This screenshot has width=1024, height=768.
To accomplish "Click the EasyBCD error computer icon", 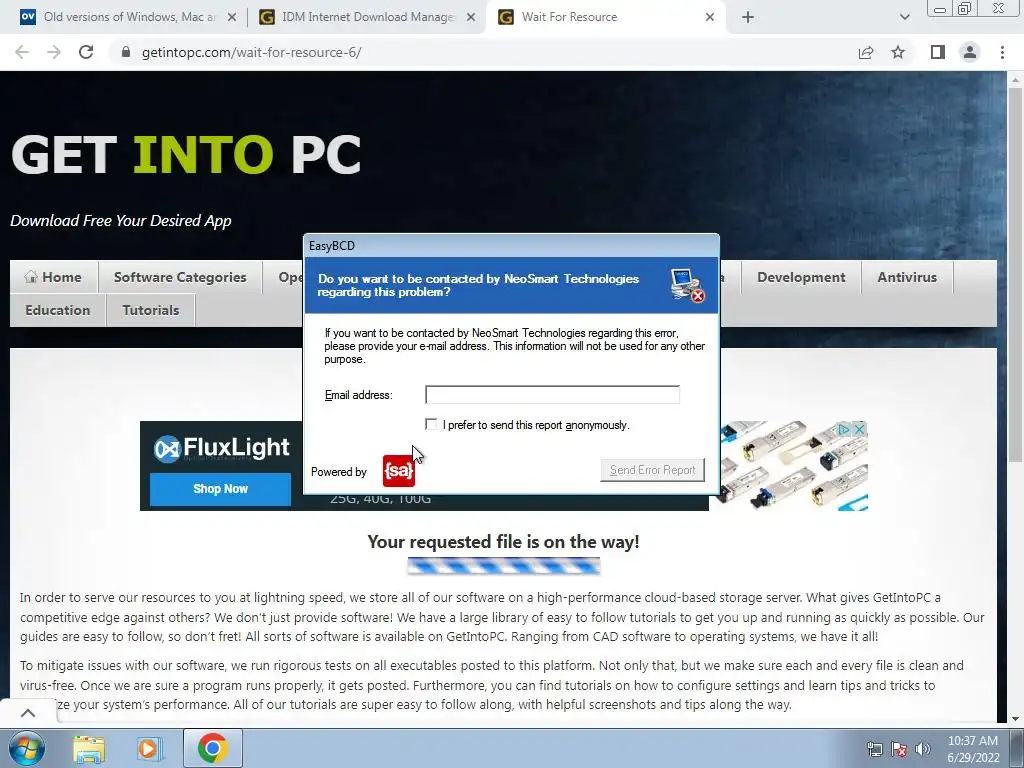I will (688, 285).
